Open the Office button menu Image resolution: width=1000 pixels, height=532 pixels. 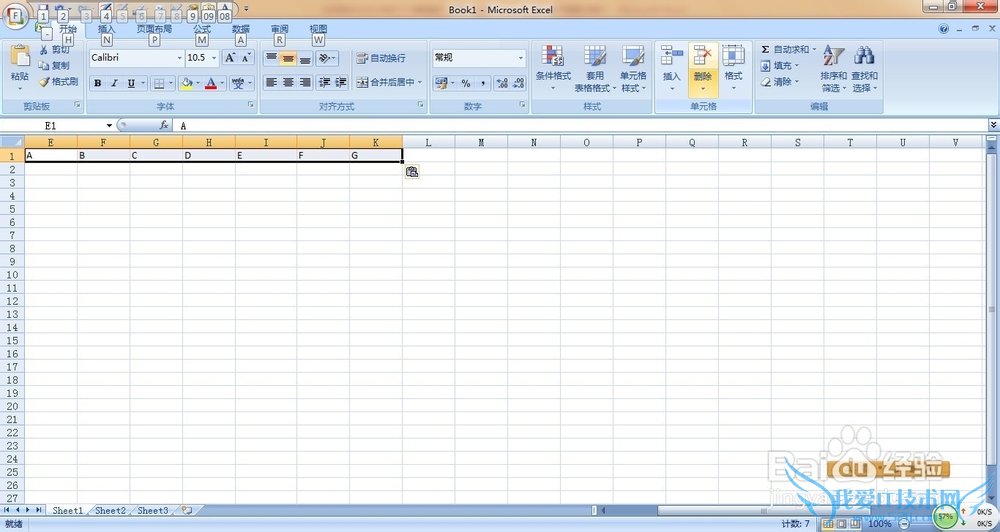coord(15,15)
